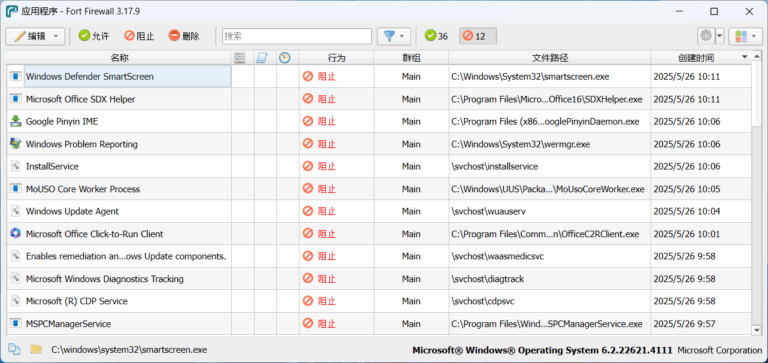
Task: Toggle the blocked apps counter 12
Action: pos(478,36)
